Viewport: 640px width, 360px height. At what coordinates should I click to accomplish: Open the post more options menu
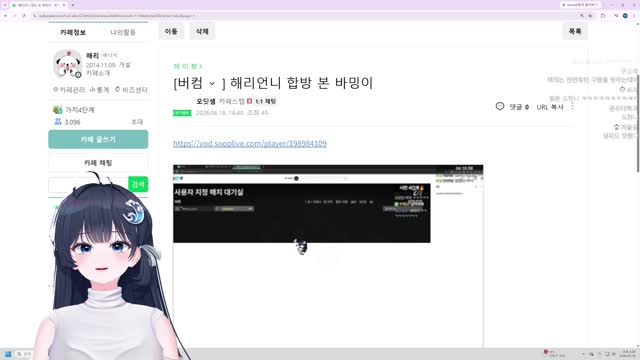[x=572, y=107]
